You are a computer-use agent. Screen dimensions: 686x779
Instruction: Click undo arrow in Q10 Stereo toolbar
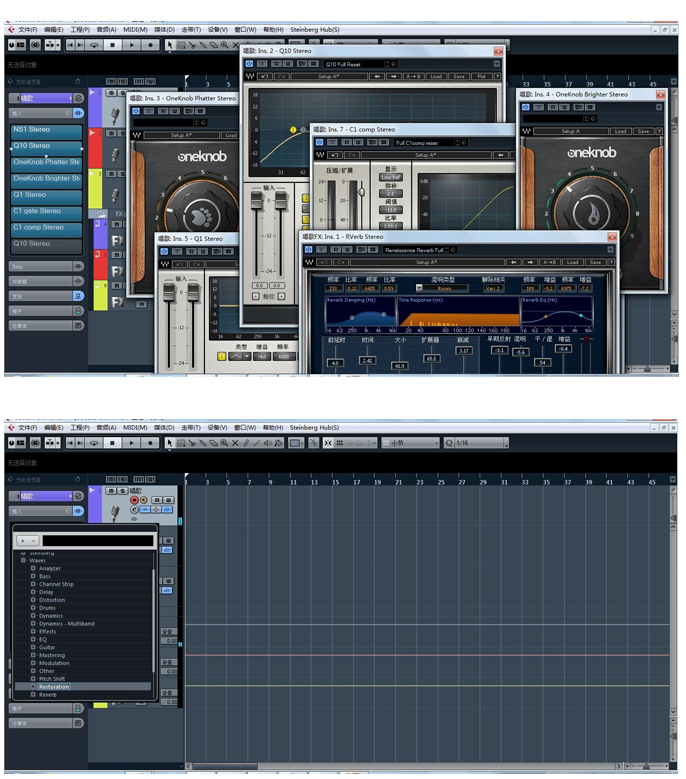click(x=264, y=76)
